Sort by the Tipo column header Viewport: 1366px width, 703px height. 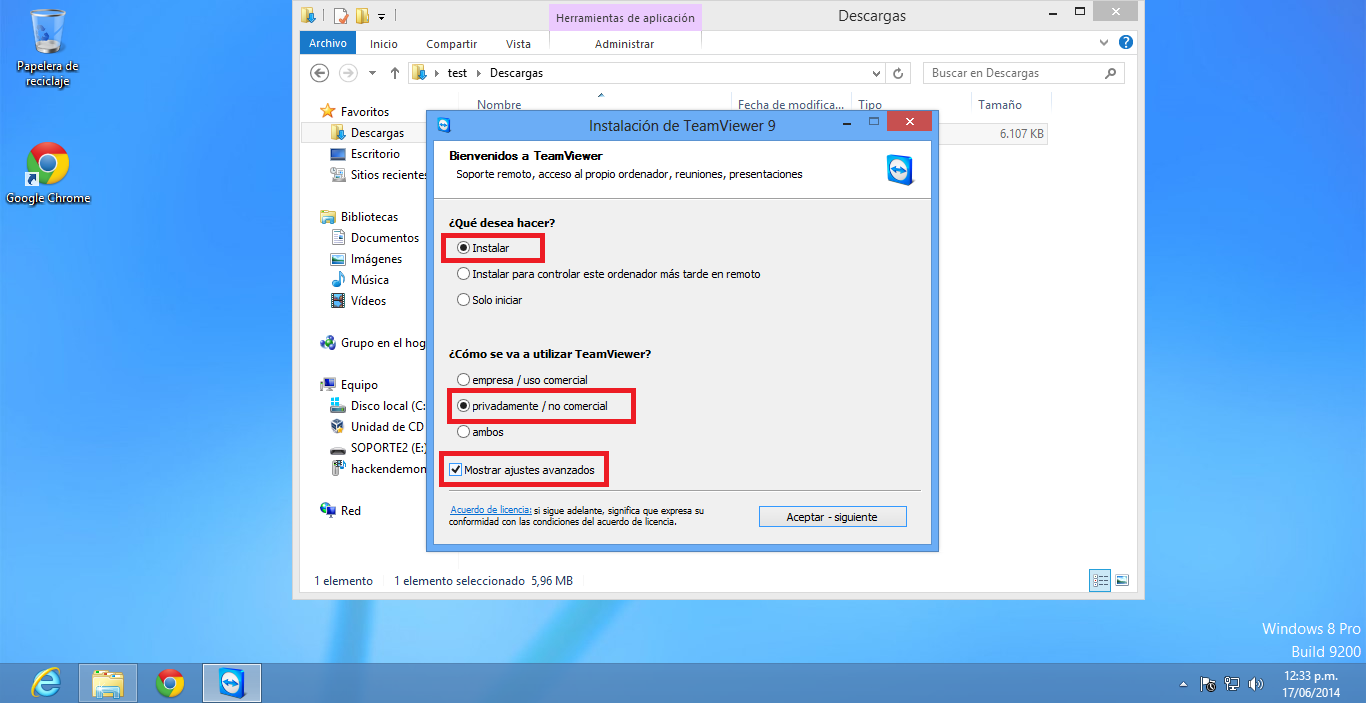coord(870,104)
